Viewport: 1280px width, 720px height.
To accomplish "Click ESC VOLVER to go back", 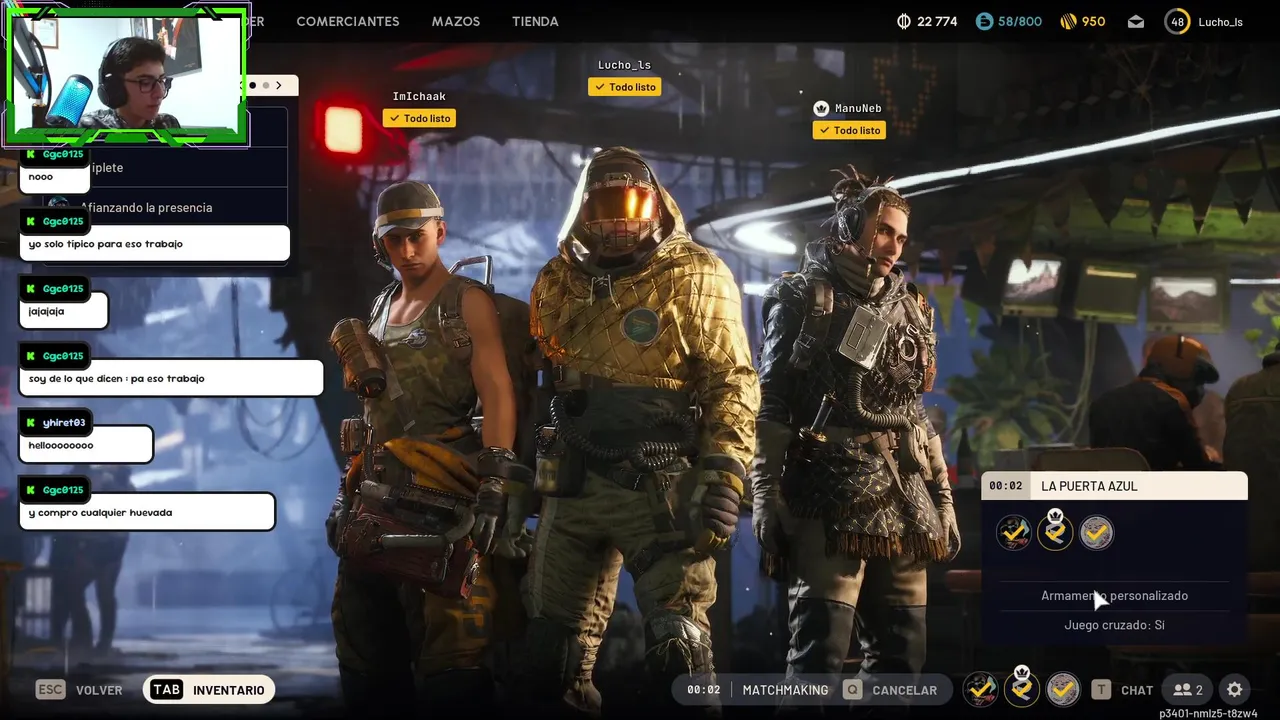I will [x=79, y=690].
